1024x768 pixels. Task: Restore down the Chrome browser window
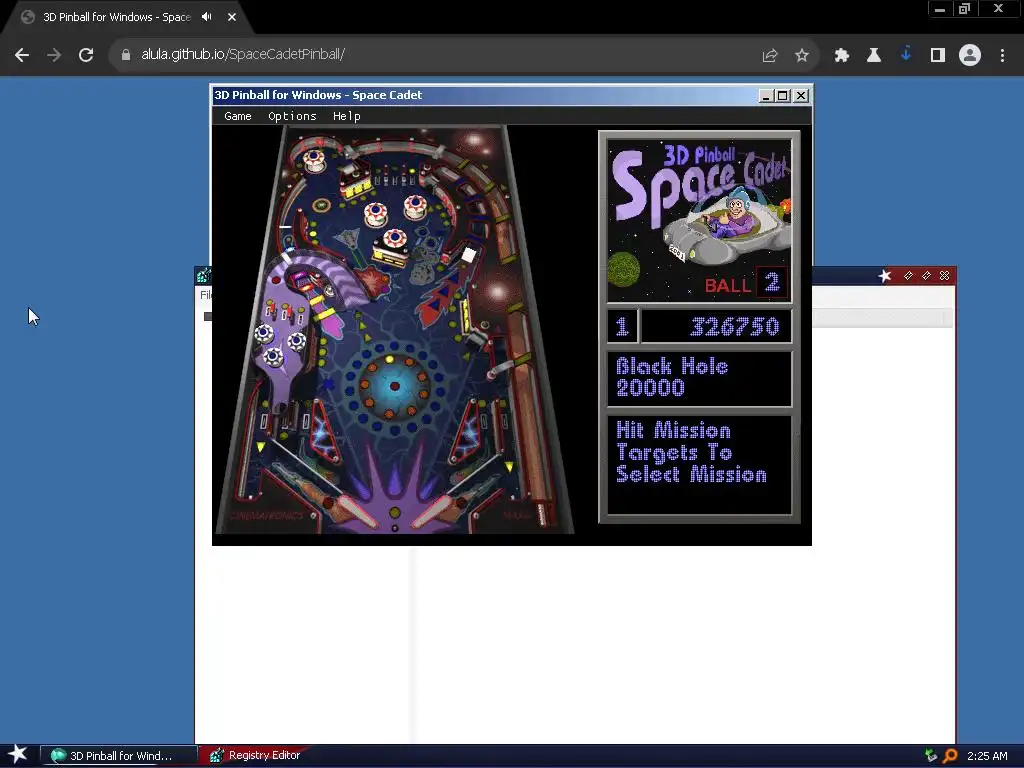[965, 9]
